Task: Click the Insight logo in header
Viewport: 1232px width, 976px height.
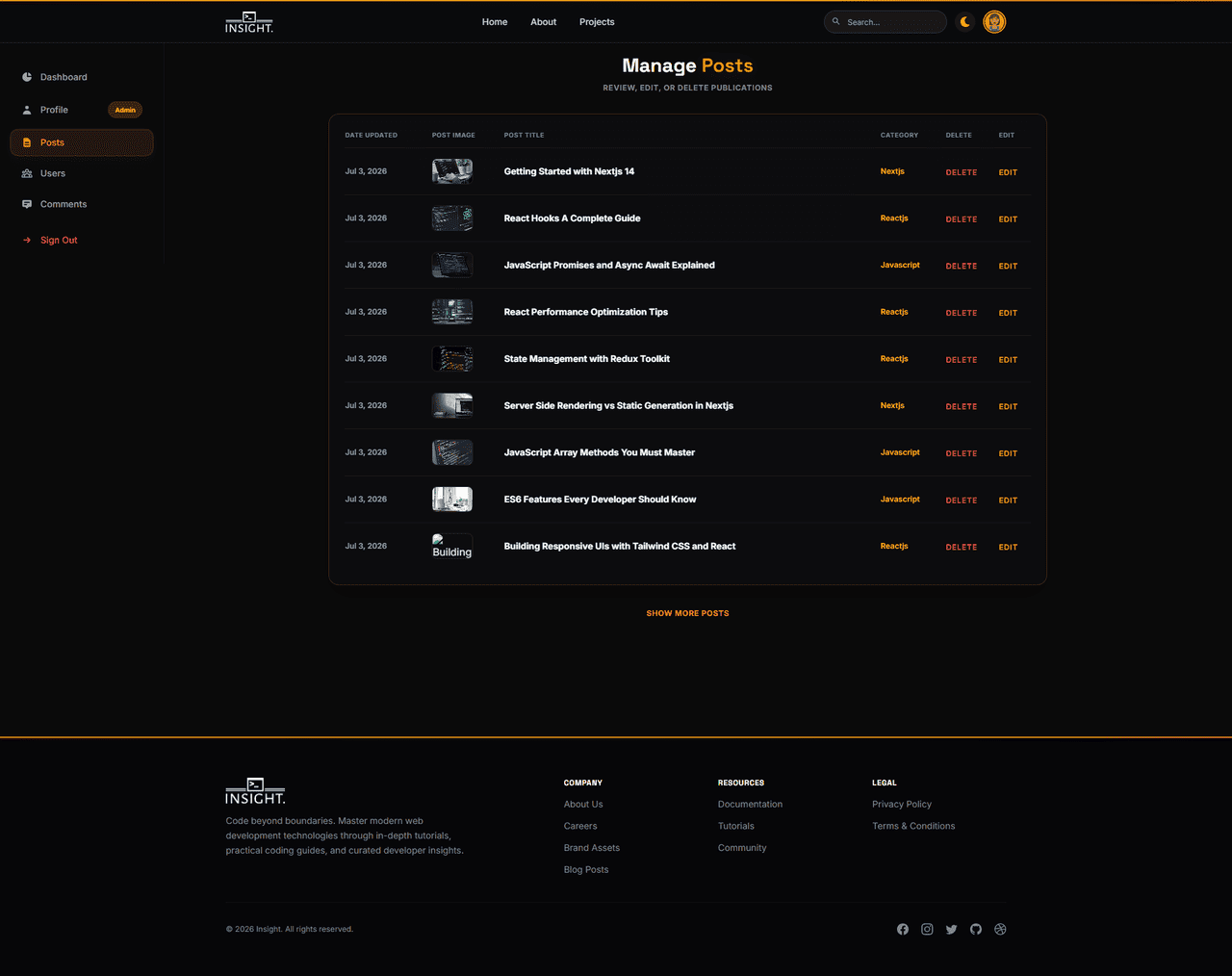Action: (x=249, y=22)
